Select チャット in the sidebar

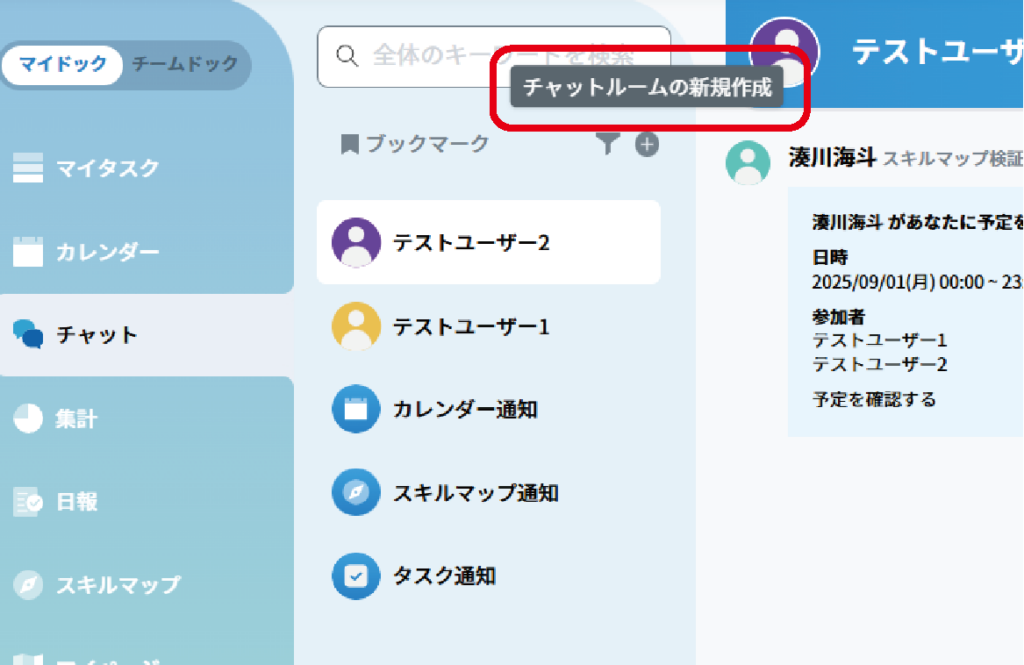coord(147,334)
